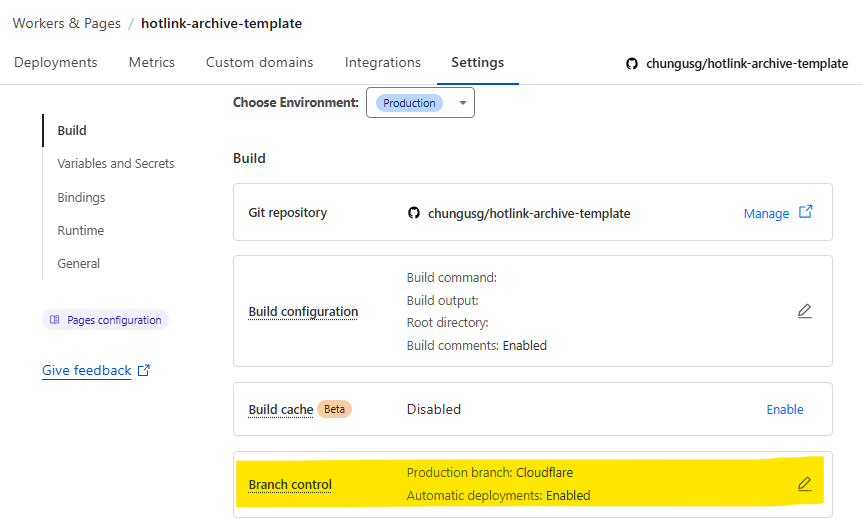Navigate to Workers & Pages breadcrumb
862x525 pixels.
point(67,23)
